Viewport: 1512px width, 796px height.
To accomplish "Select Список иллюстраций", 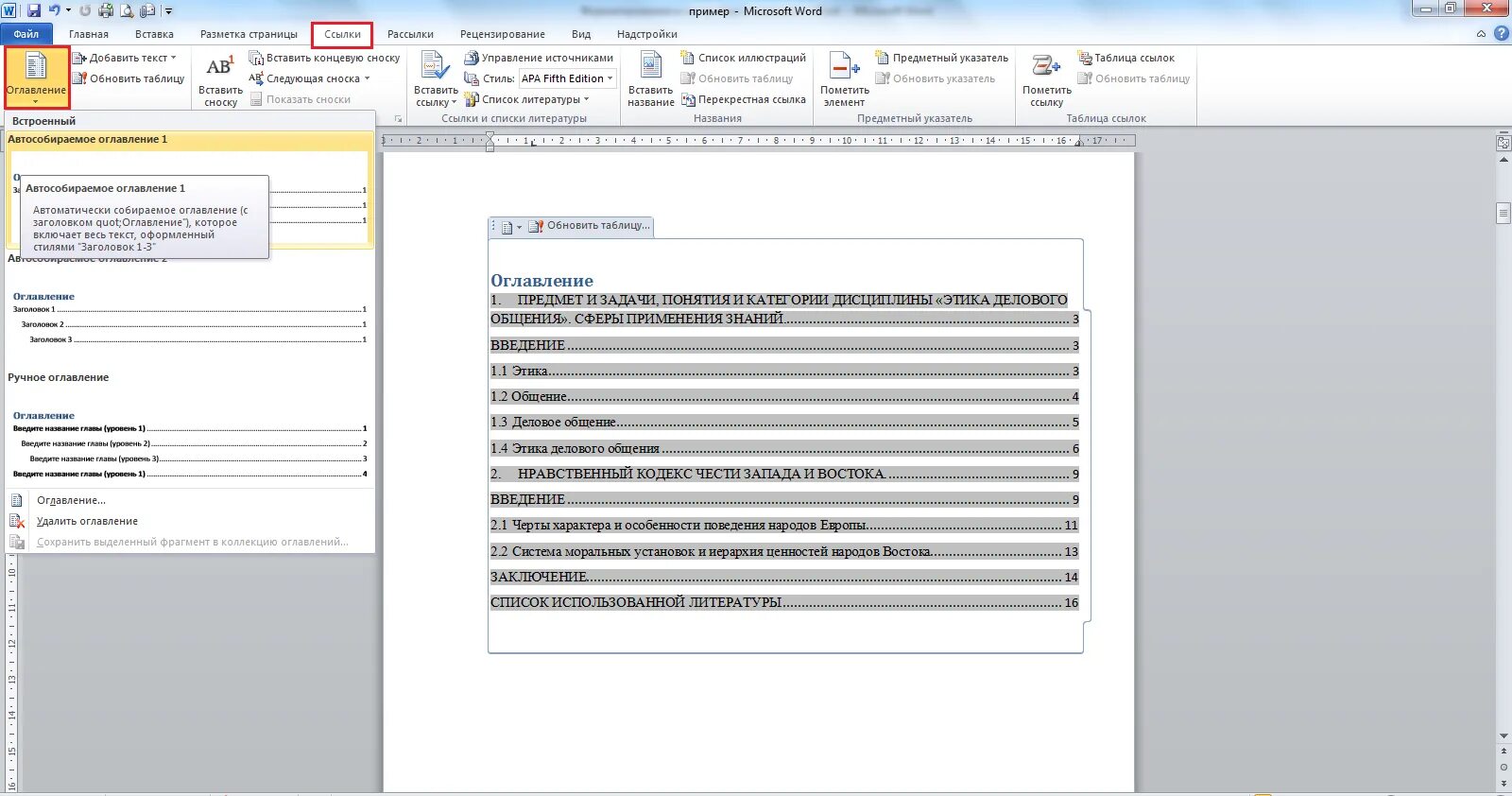I will pyautogui.click(x=744, y=58).
